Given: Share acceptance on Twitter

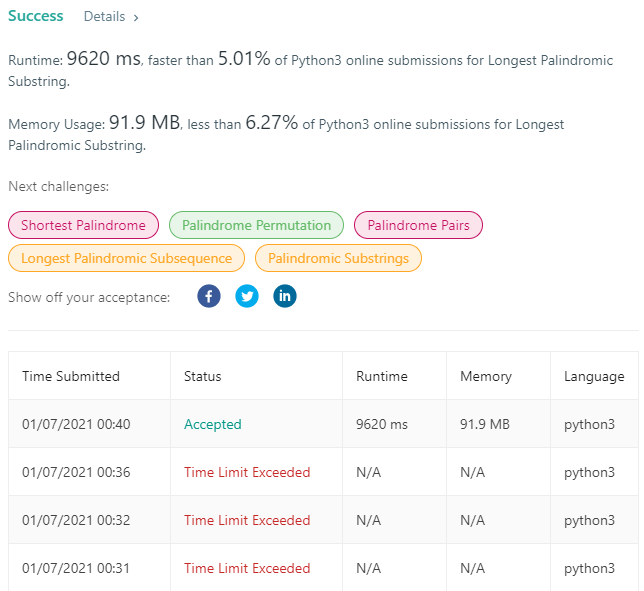Looking at the screenshot, I should point(247,296).
